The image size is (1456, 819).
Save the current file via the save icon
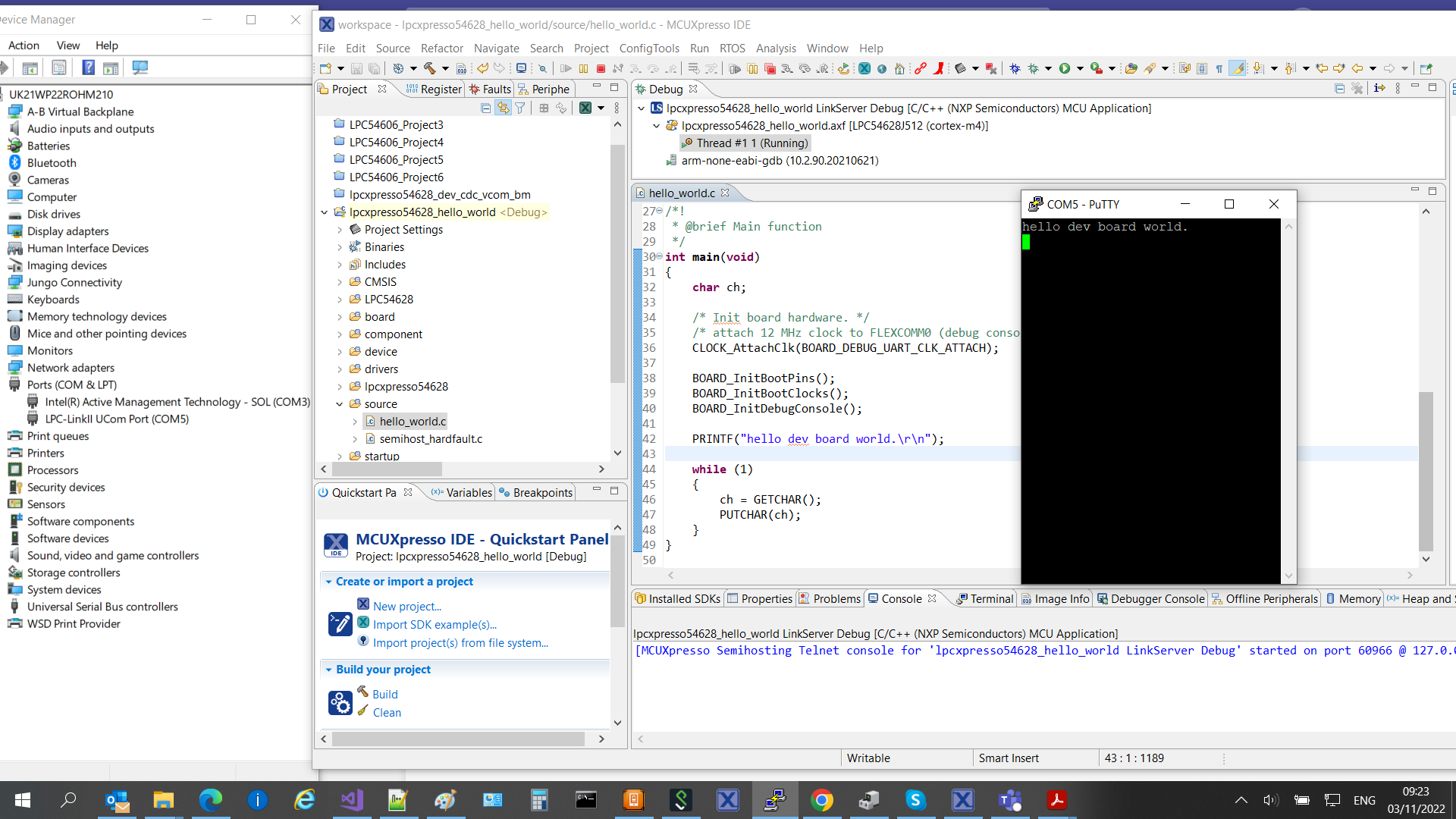tap(357, 68)
